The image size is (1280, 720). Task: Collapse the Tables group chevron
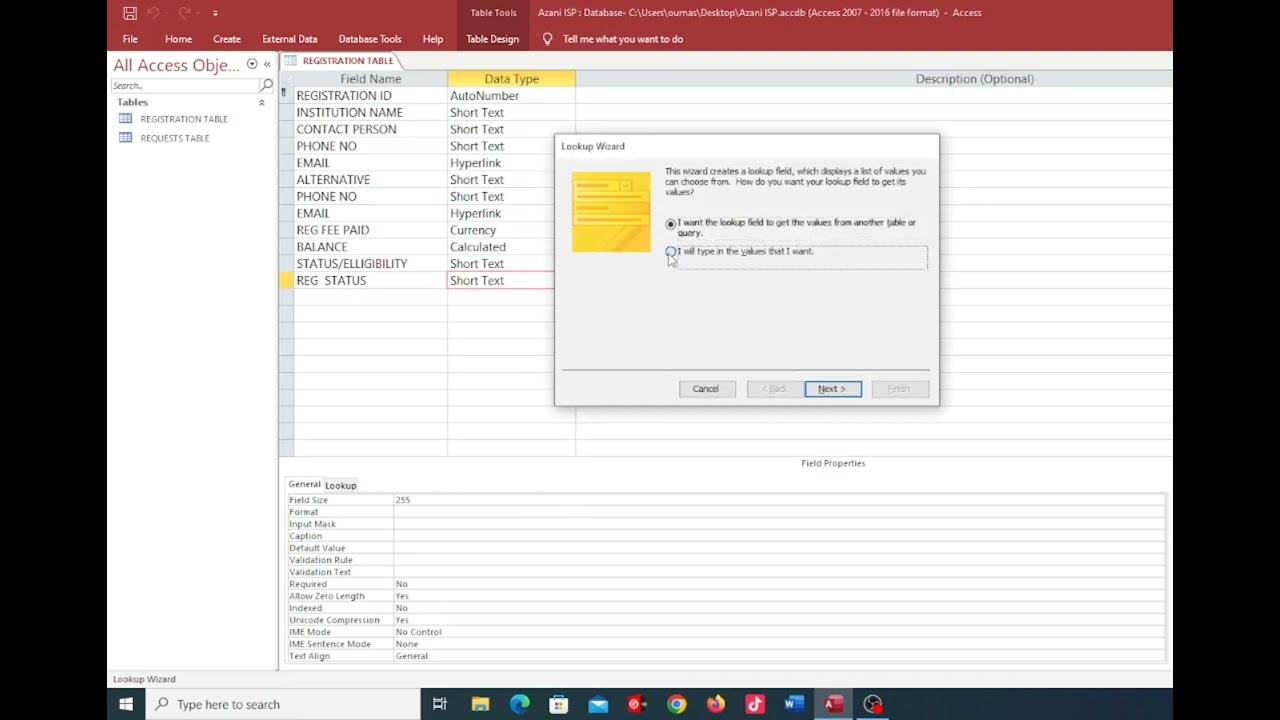(x=262, y=102)
